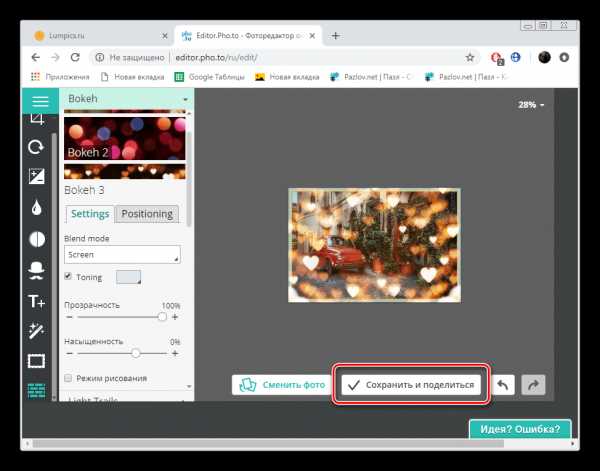The image size is (600, 471).
Task: Open the Sharpness half-circle tool
Action: 37,239
